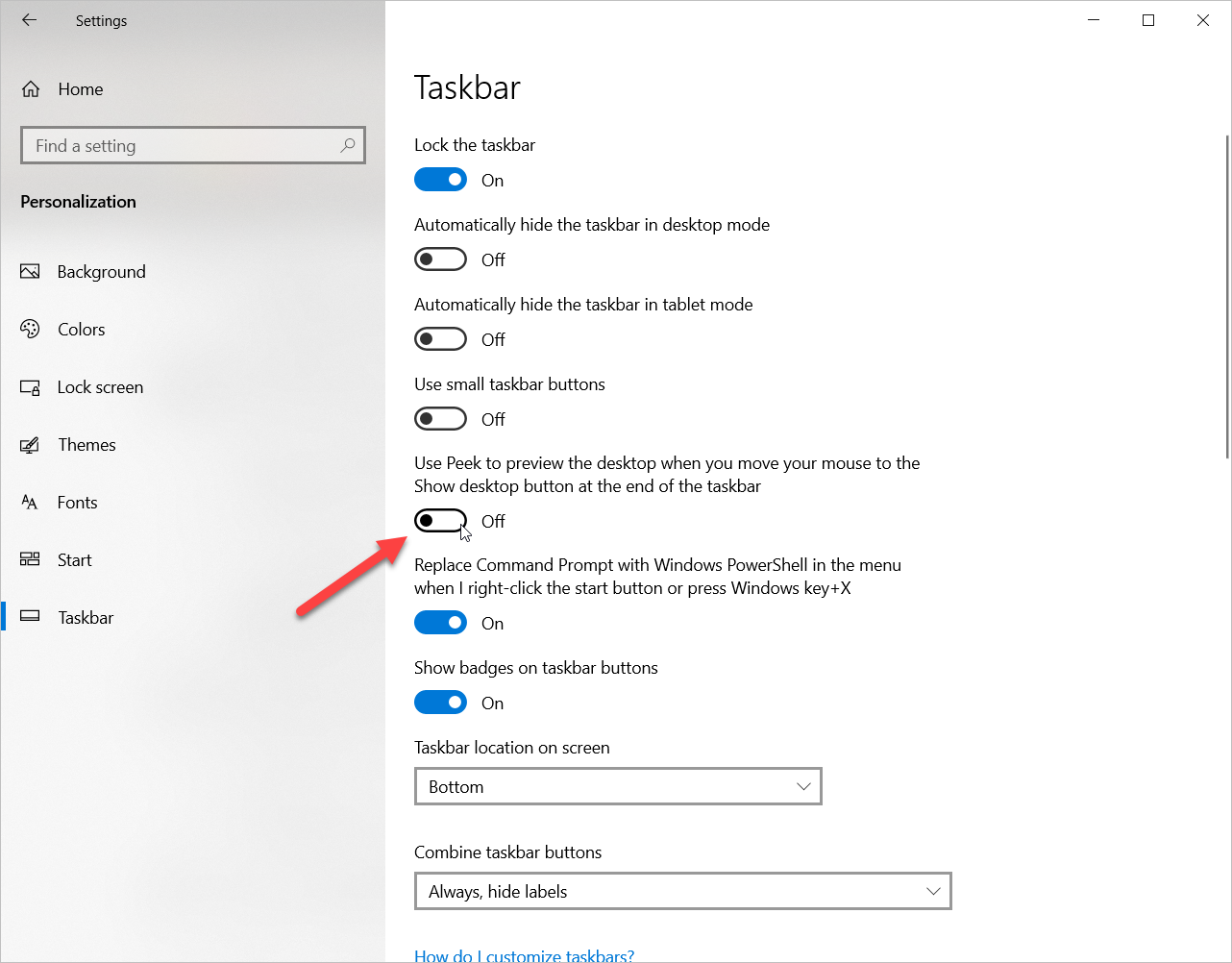Screen dimensions: 1232x963
Task: Disable Show badges on taskbar buttons
Action: (x=440, y=703)
